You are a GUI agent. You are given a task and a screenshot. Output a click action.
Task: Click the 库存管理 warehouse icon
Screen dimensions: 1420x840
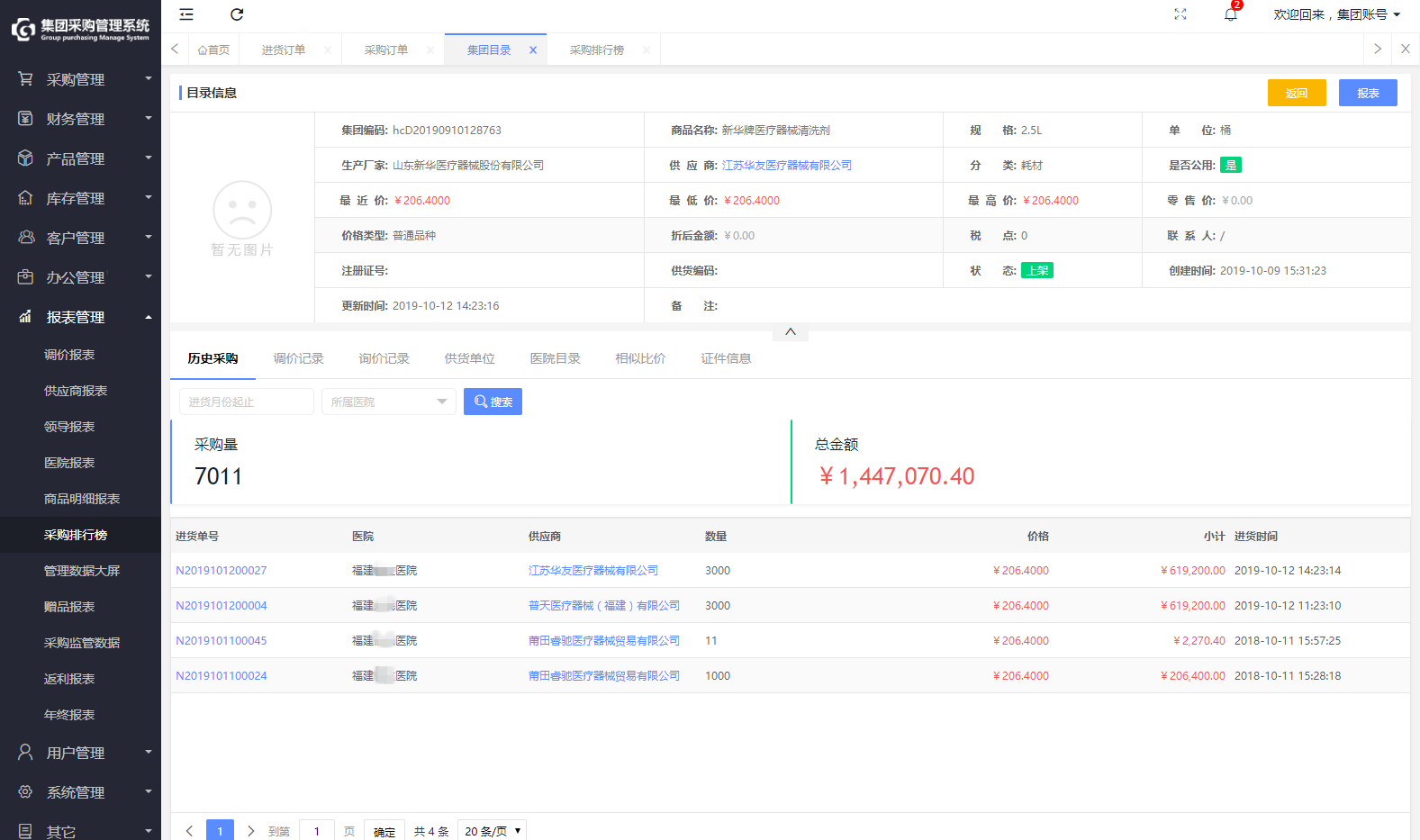coord(25,198)
